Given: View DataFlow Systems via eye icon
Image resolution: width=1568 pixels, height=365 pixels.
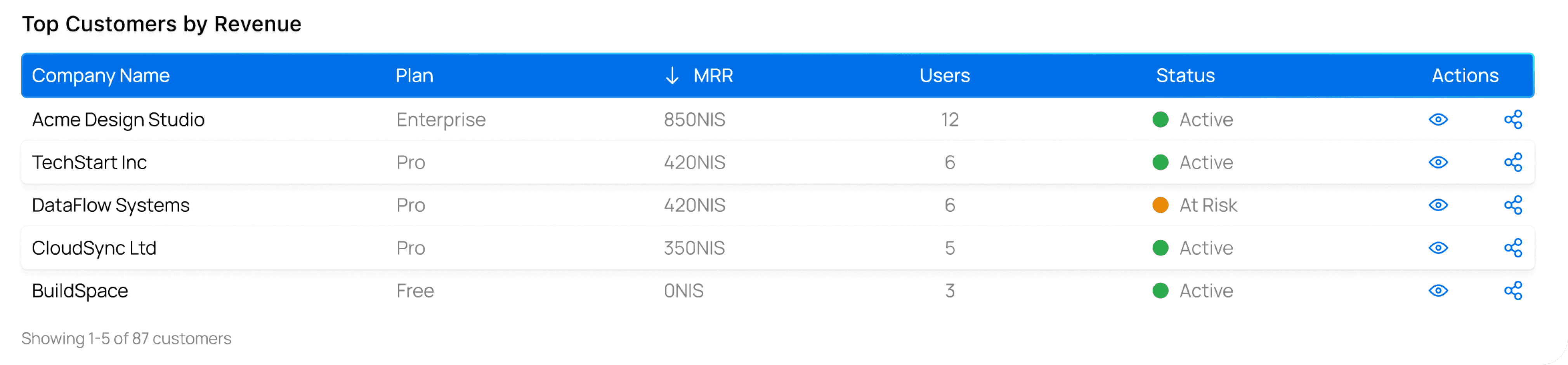Looking at the screenshot, I should [1438, 205].
